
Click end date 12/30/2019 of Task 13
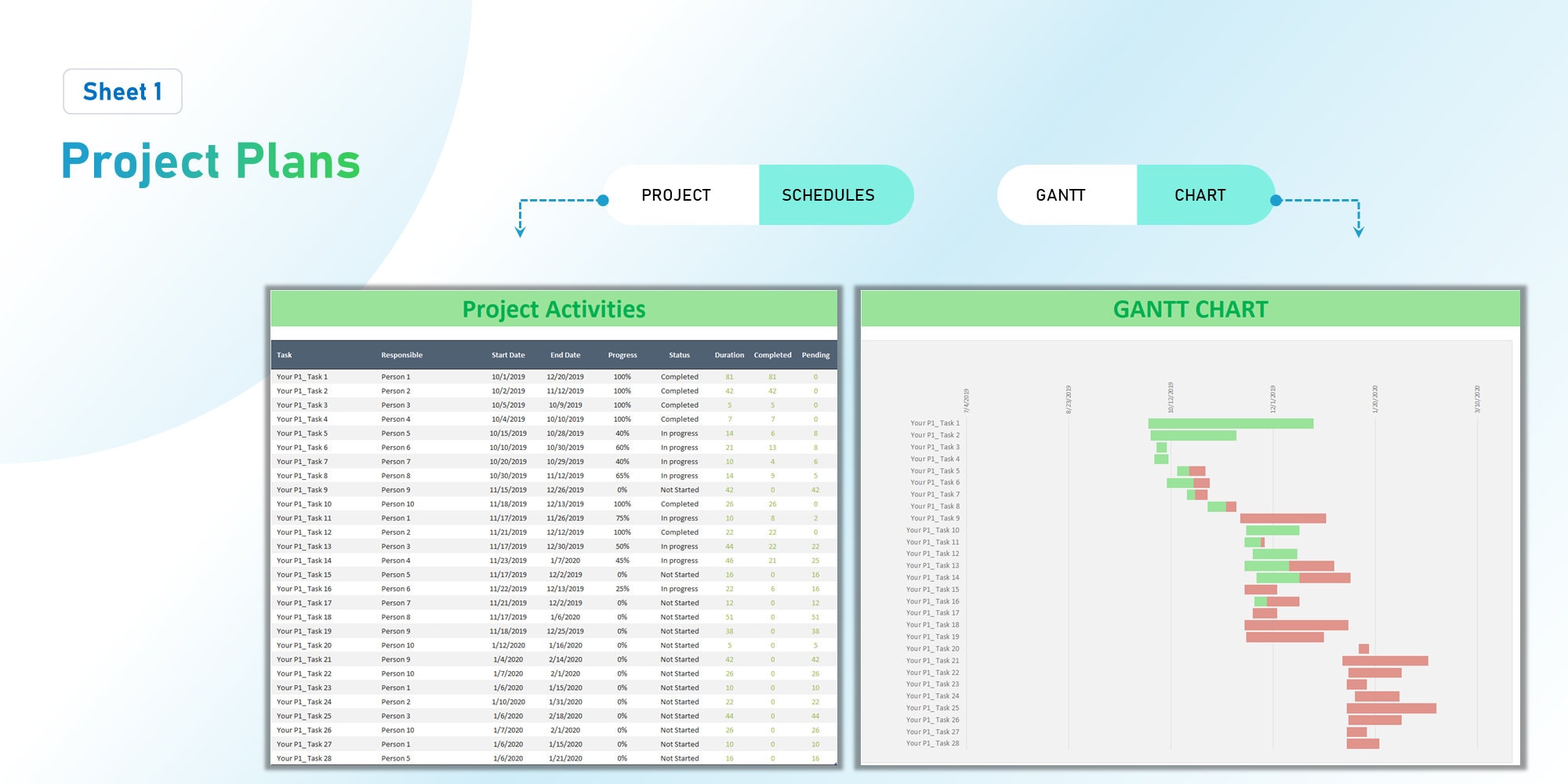tap(565, 546)
